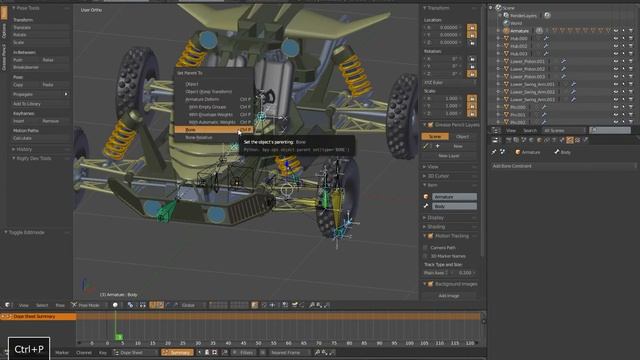The height and width of the screenshot is (360, 640).
Task: Click the 3D viewport editor type icon
Action: pos(8,305)
